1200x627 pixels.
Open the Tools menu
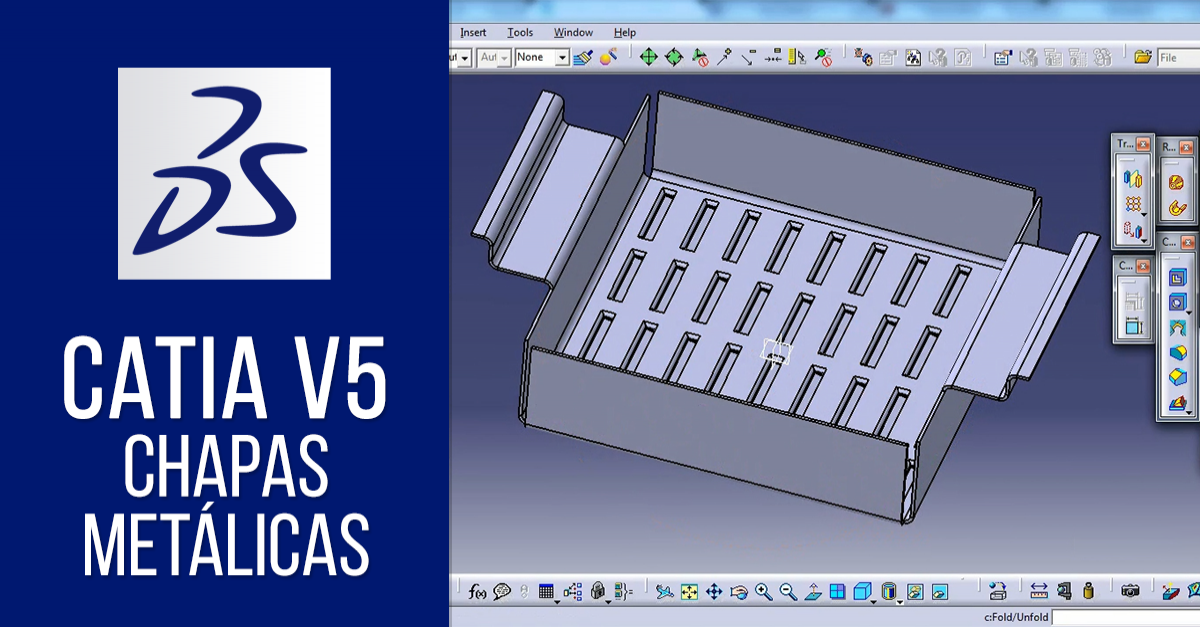coord(520,32)
